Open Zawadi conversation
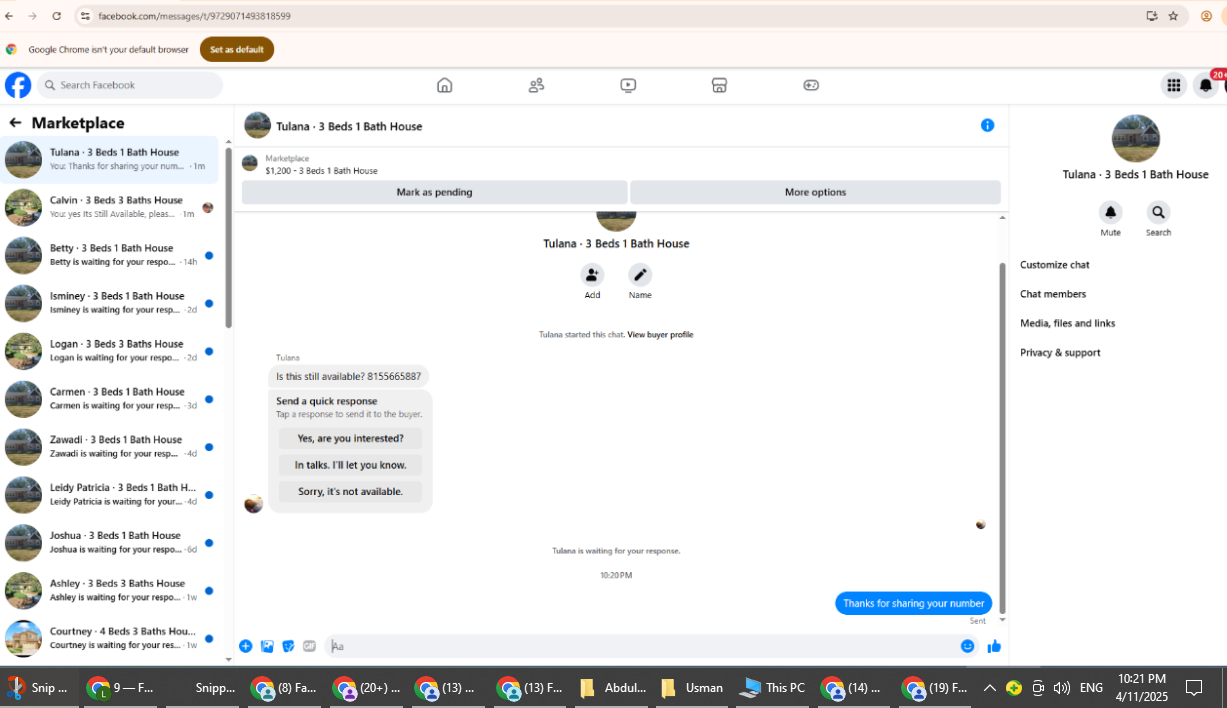Screen dimensions: 1227x708 (109, 447)
